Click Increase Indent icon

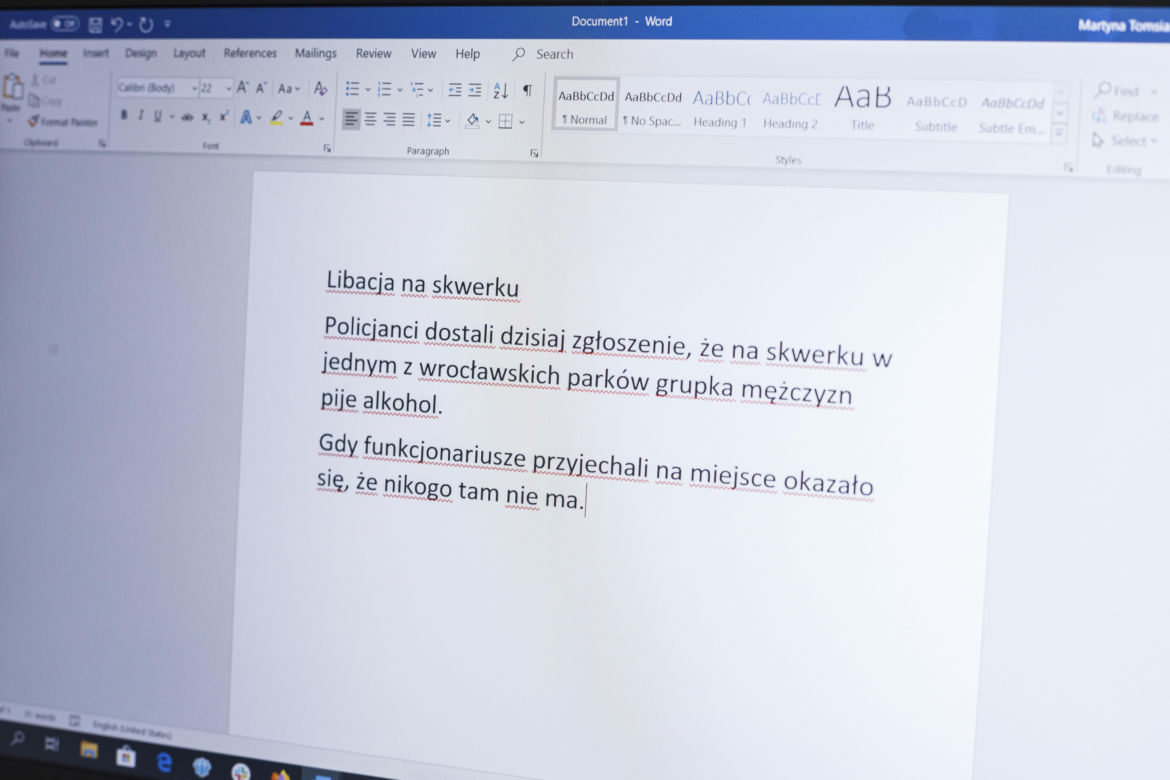point(475,90)
